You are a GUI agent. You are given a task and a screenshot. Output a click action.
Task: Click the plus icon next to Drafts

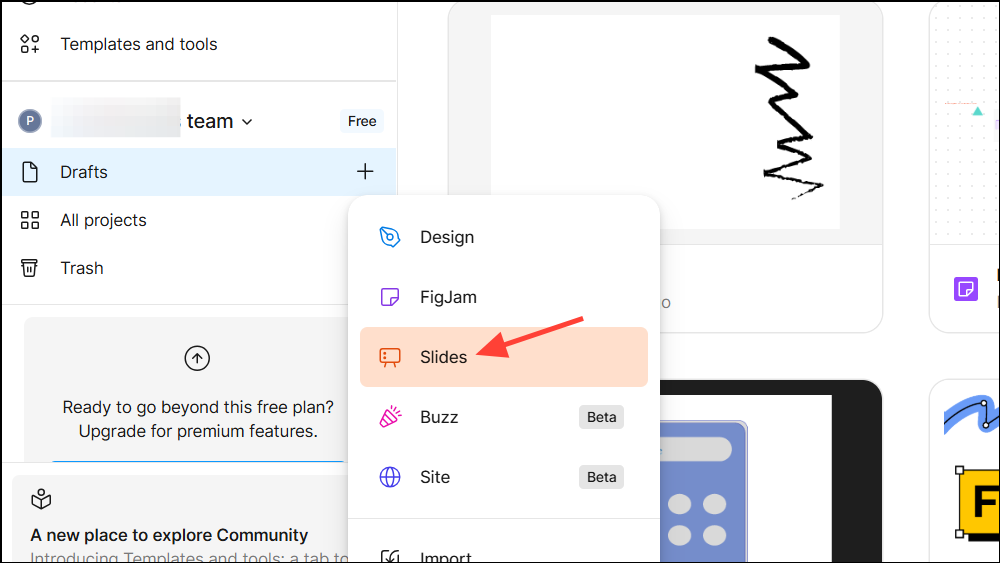[365, 172]
